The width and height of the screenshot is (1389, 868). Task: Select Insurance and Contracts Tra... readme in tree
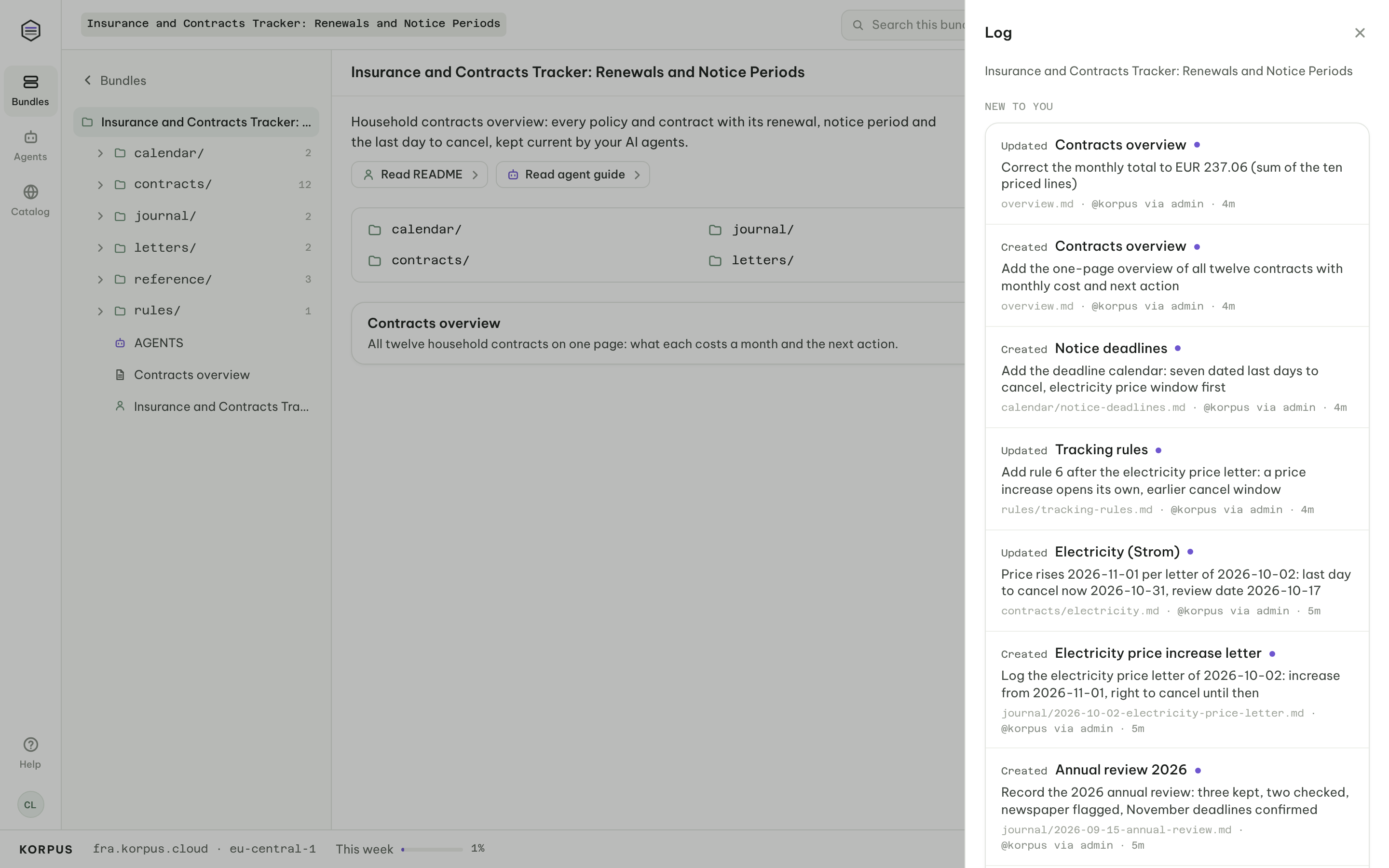[196, 407]
